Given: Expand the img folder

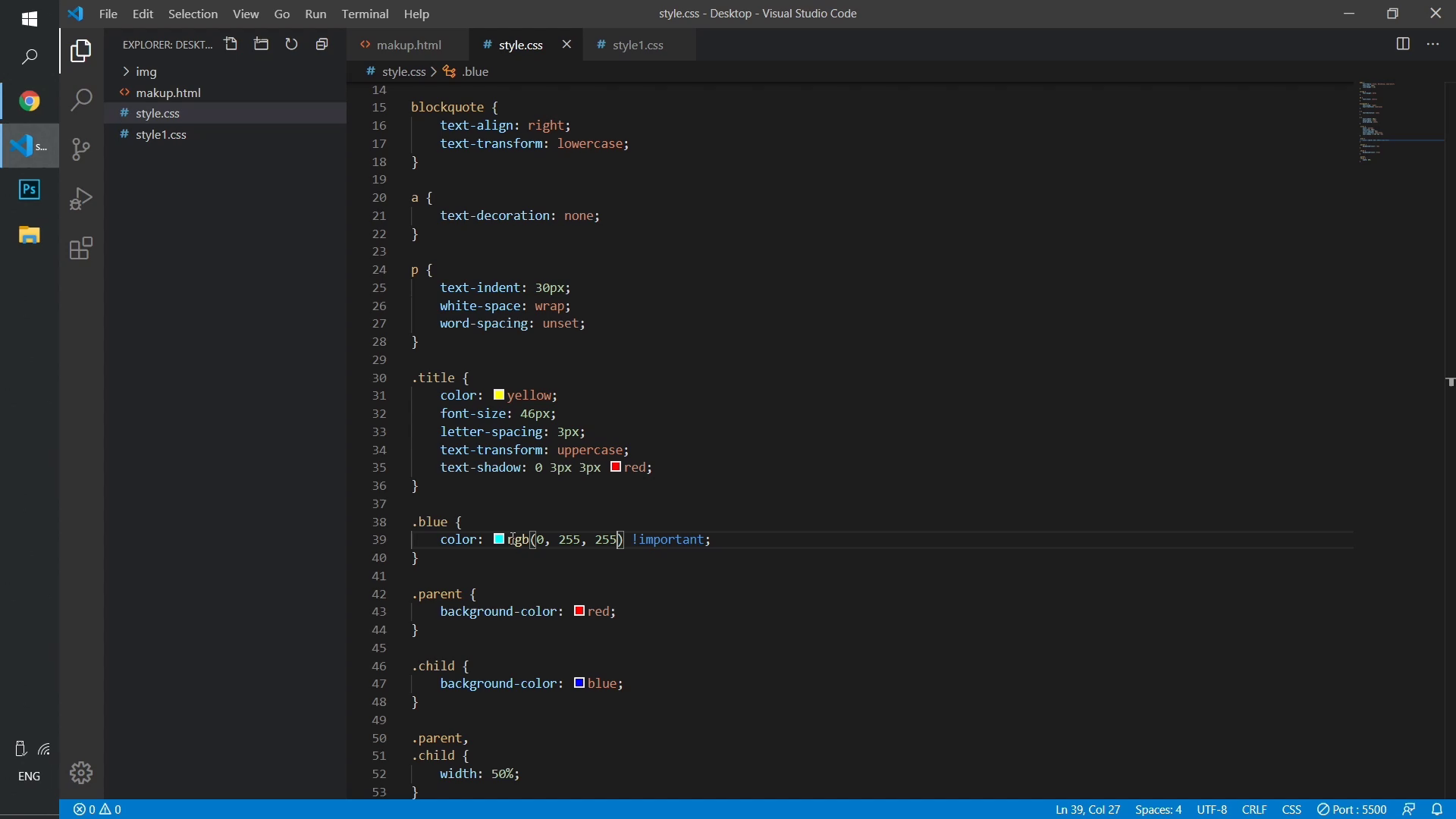Looking at the screenshot, I should (146, 72).
